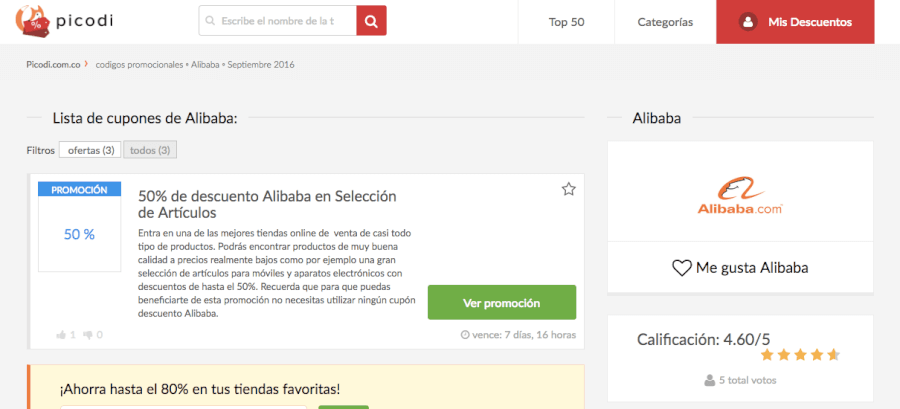Click the heart icon next to Me gusta Alibaba

[681, 268]
